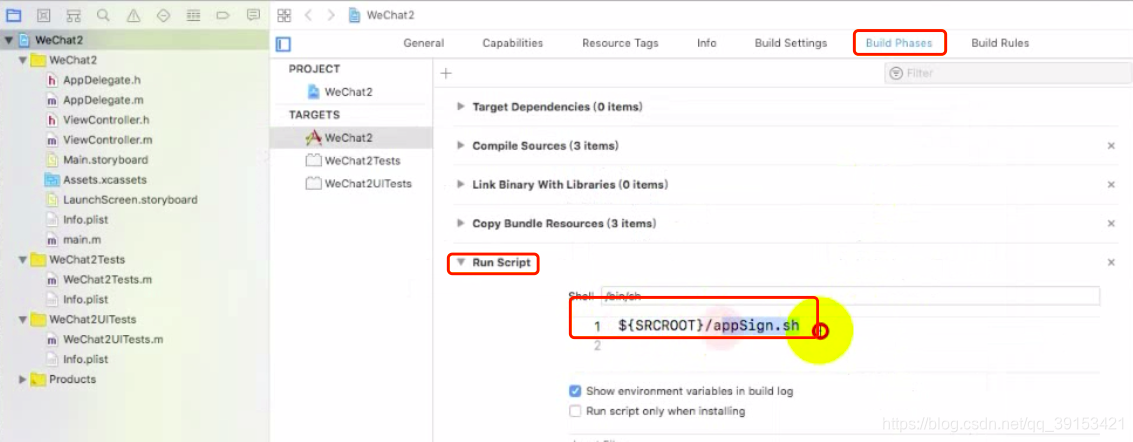1133x442 pixels.
Task: Switch to the Resource Tags tab
Action: (x=620, y=43)
